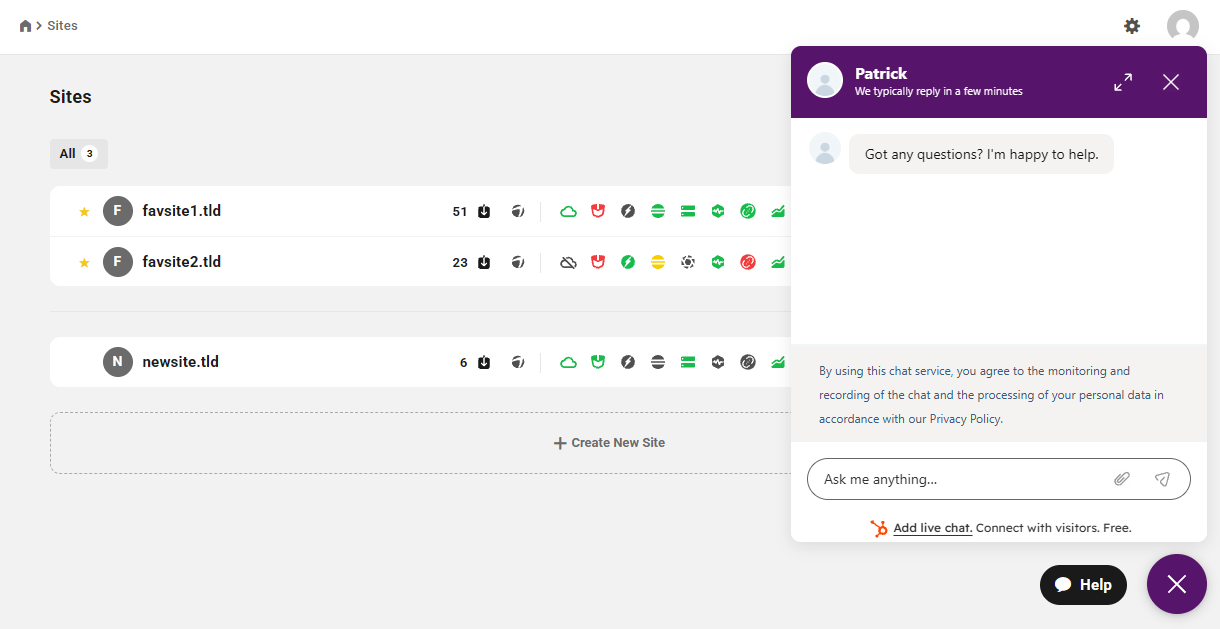Click updates count 51 for favsite1.tld
The height and width of the screenshot is (629, 1220).
(x=460, y=211)
